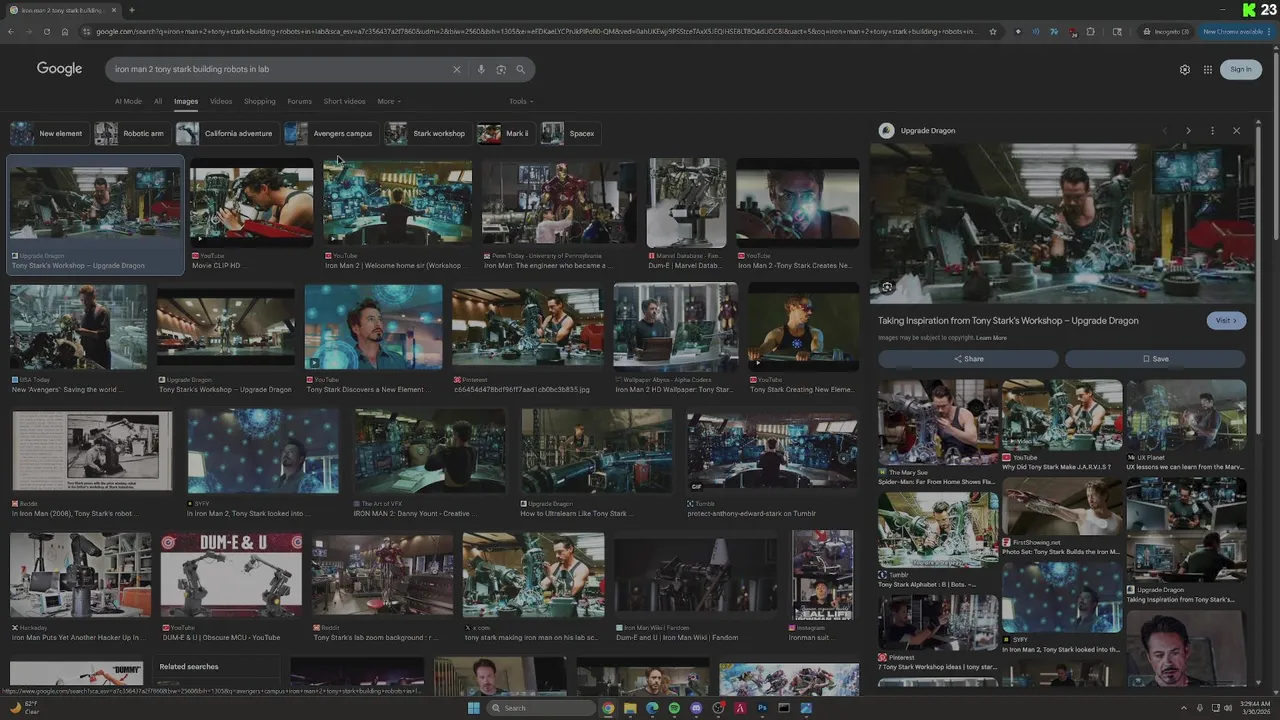The height and width of the screenshot is (720, 1280).
Task: Open large preview image of Tony's workshop
Action: click(x=1061, y=223)
